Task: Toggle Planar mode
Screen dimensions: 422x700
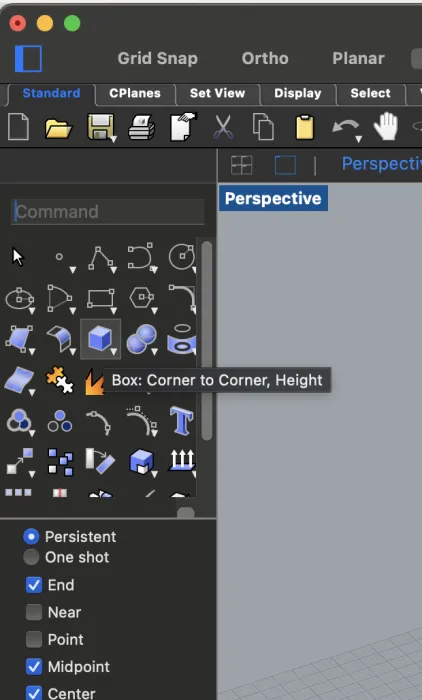Action: (359, 58)
